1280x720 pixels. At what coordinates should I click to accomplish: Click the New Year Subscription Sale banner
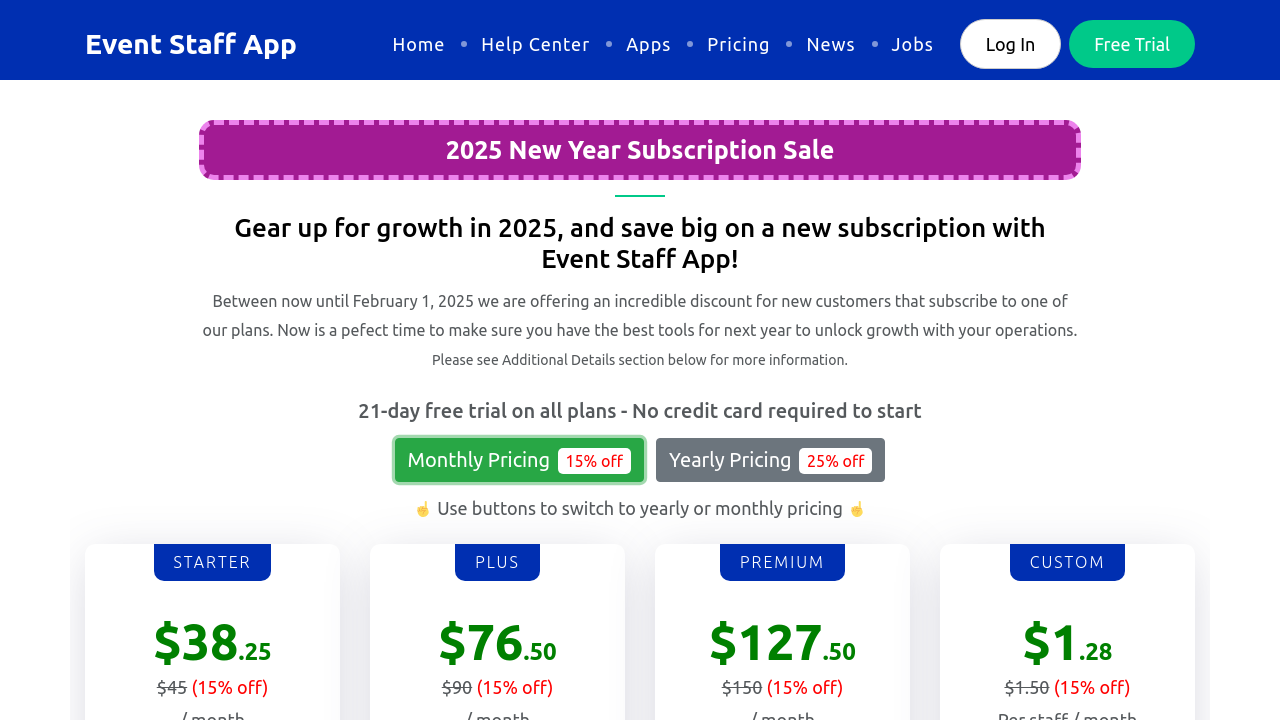point(640,150)
